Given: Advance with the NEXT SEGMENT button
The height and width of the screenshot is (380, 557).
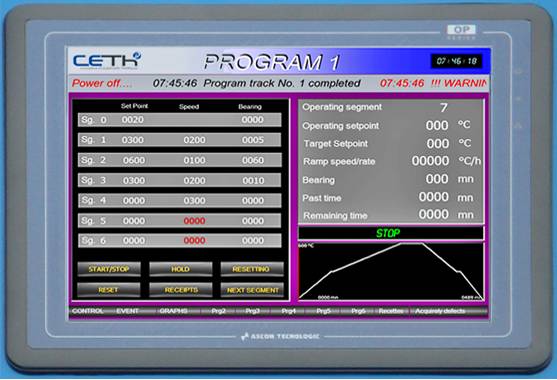Looking at the screenshot, I should point(252,290).
